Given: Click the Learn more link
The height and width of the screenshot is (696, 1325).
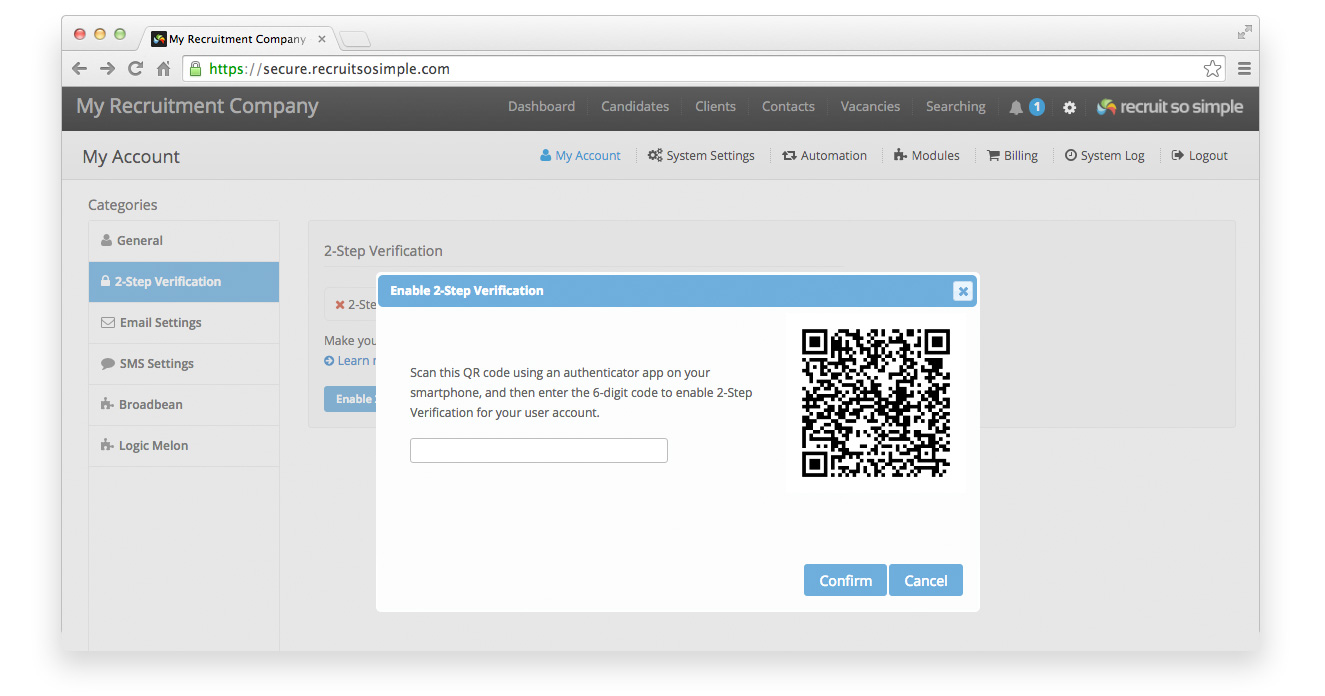Looking at the screenshot, I should [x=350, y=361].
